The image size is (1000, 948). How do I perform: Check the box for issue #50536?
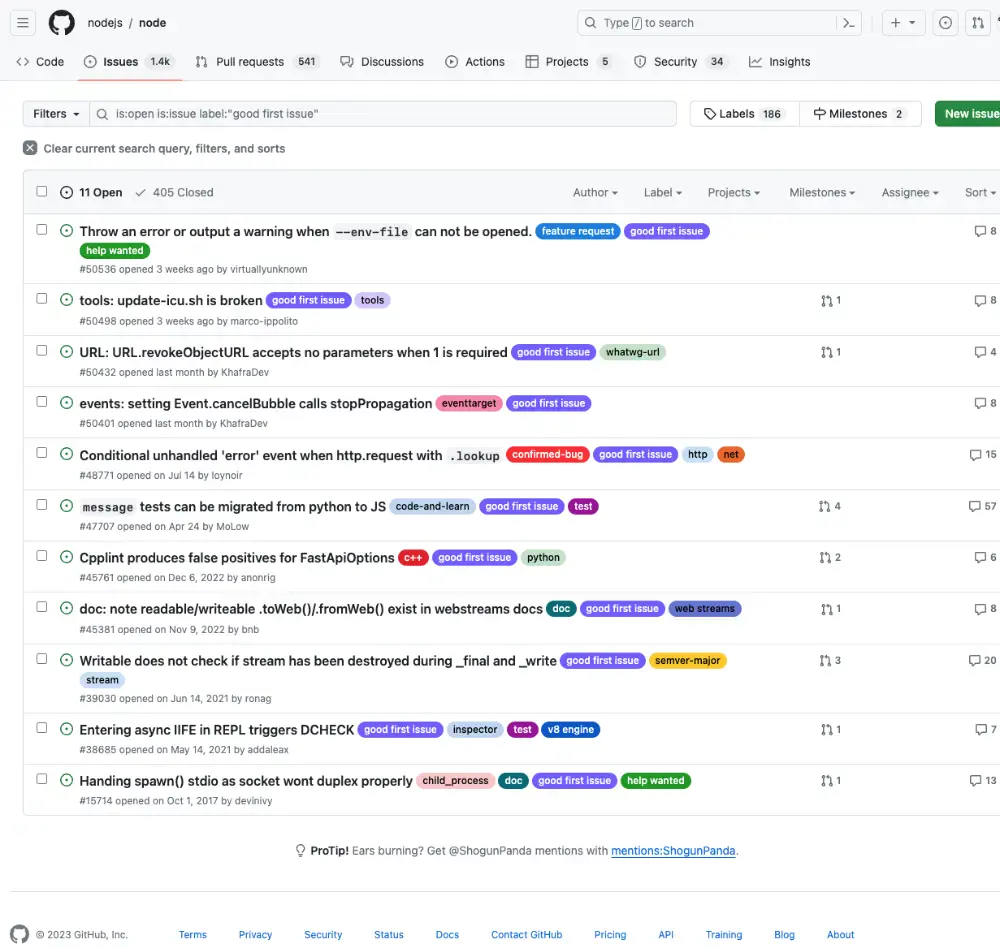pos(42,230)
